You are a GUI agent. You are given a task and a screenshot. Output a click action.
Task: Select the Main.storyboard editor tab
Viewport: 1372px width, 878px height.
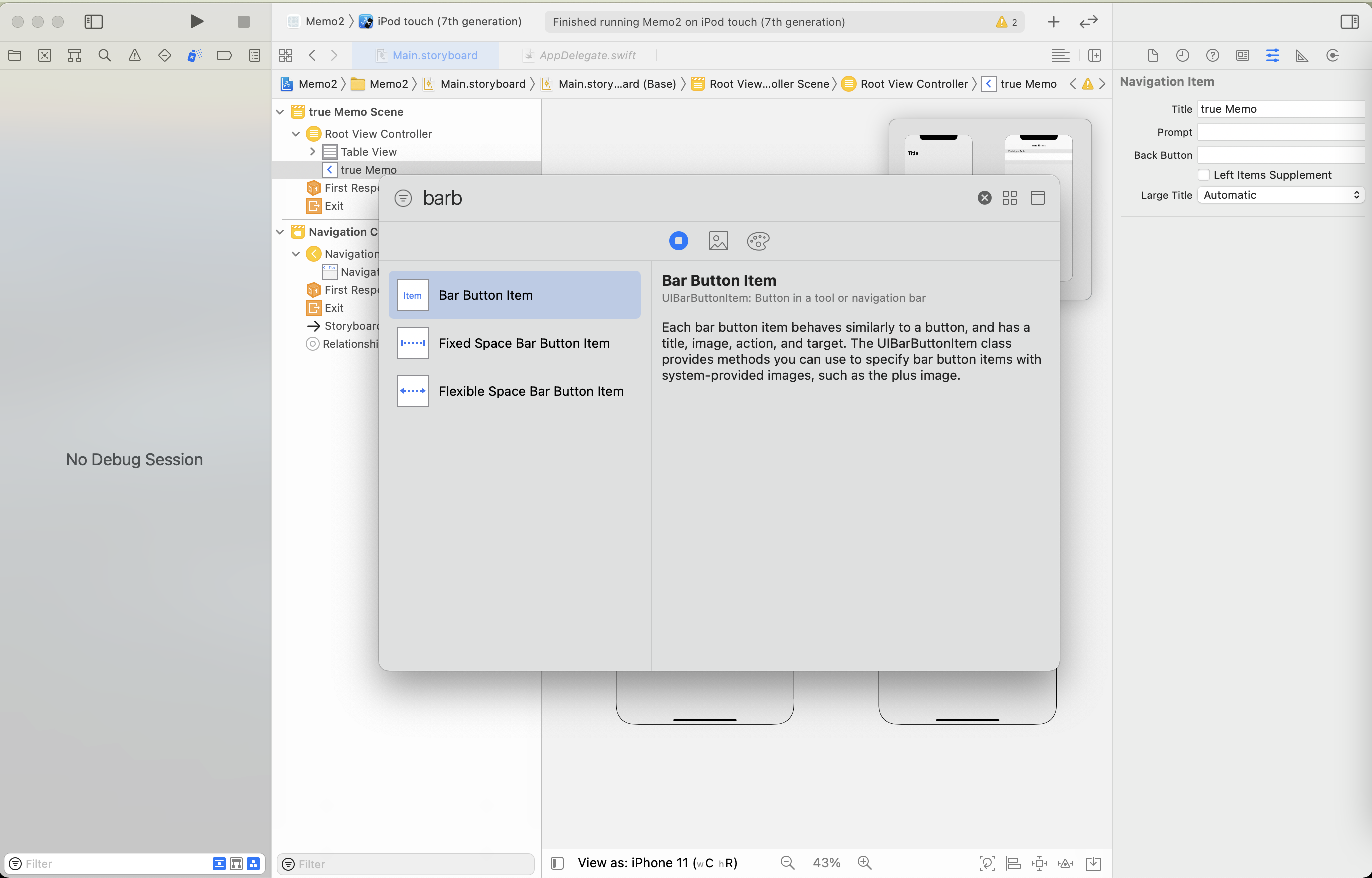[x=434, y=55]
